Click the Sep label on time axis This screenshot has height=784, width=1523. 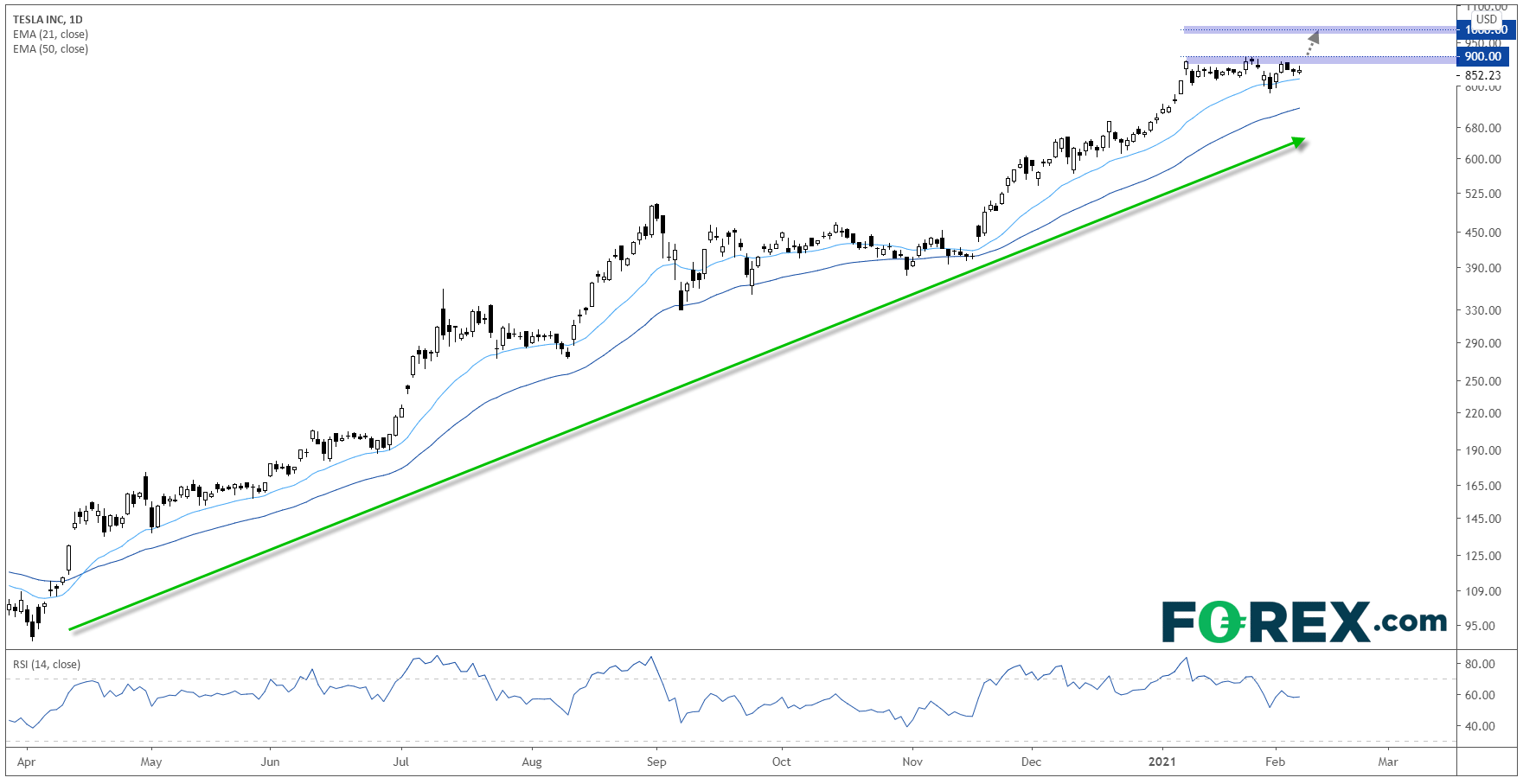click(656, 762)
